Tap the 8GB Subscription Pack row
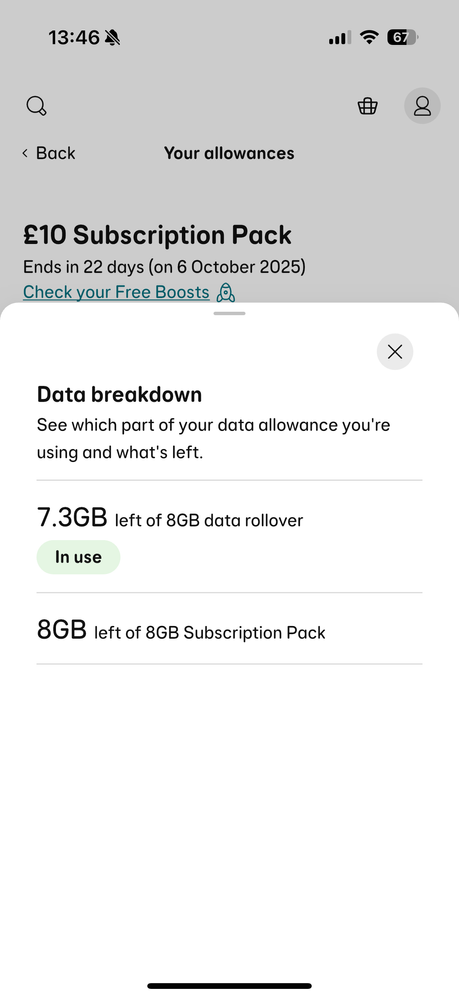 [x=229, y=629]
